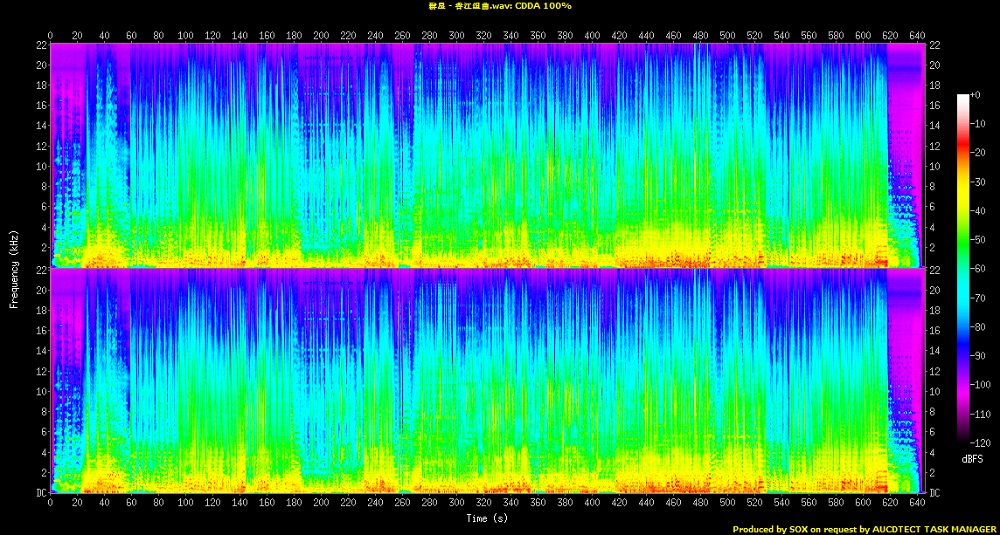
Task: Click 0 on the bottom time axis
Action: 51,504
